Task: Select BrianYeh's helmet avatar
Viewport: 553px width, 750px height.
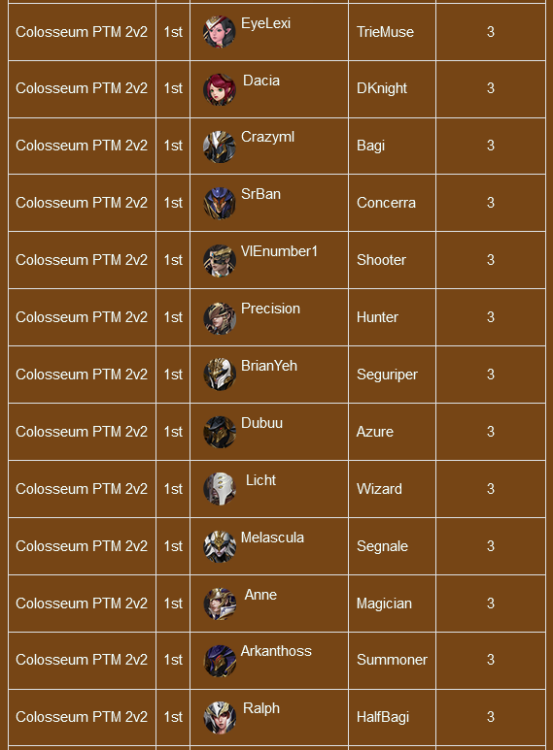Action: (219, 375)
